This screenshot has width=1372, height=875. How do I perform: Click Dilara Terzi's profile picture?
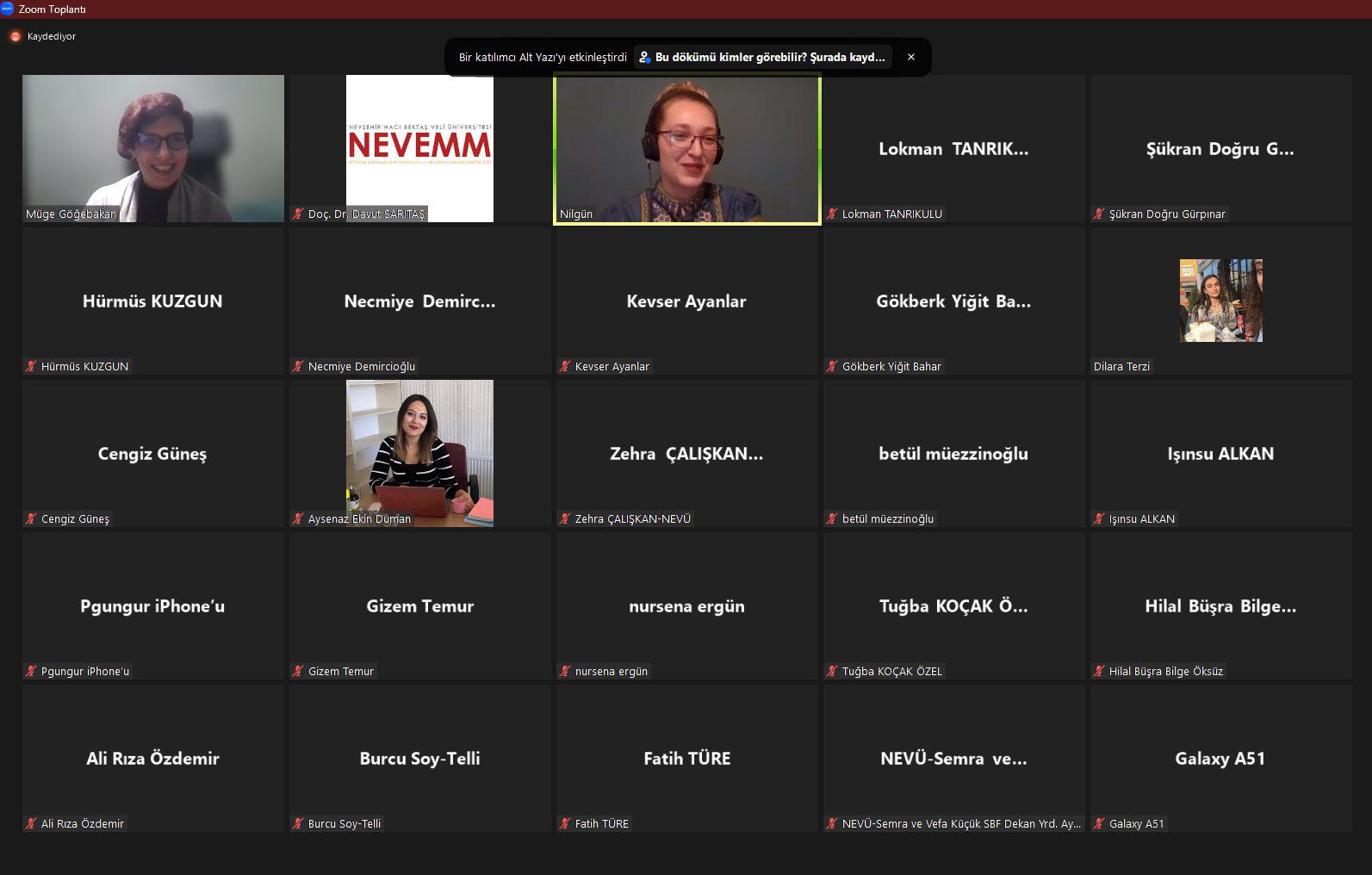pos(1220,301)
